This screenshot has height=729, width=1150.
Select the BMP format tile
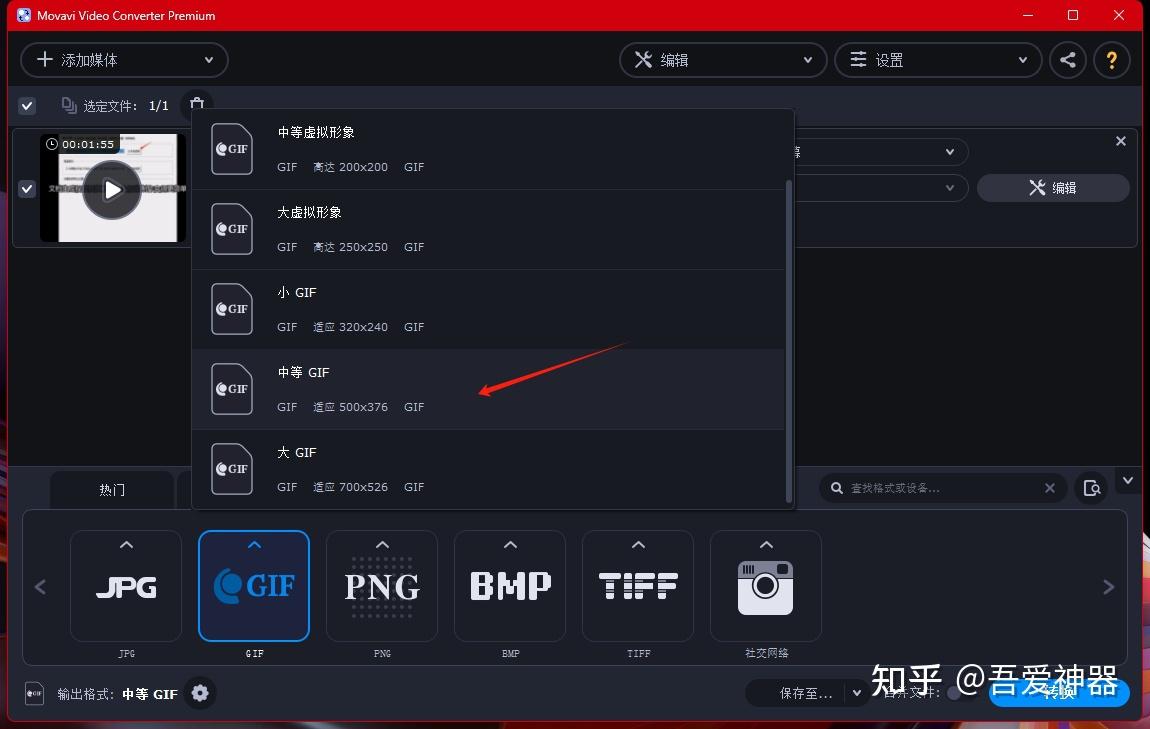coord(510,586)
